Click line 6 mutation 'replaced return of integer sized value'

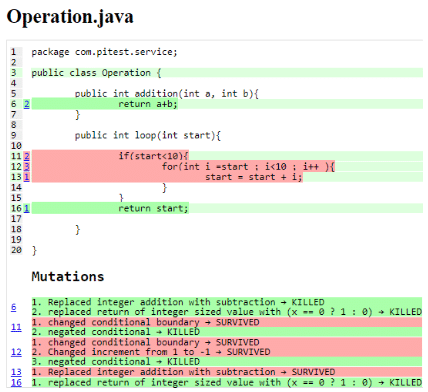(227, 312)
